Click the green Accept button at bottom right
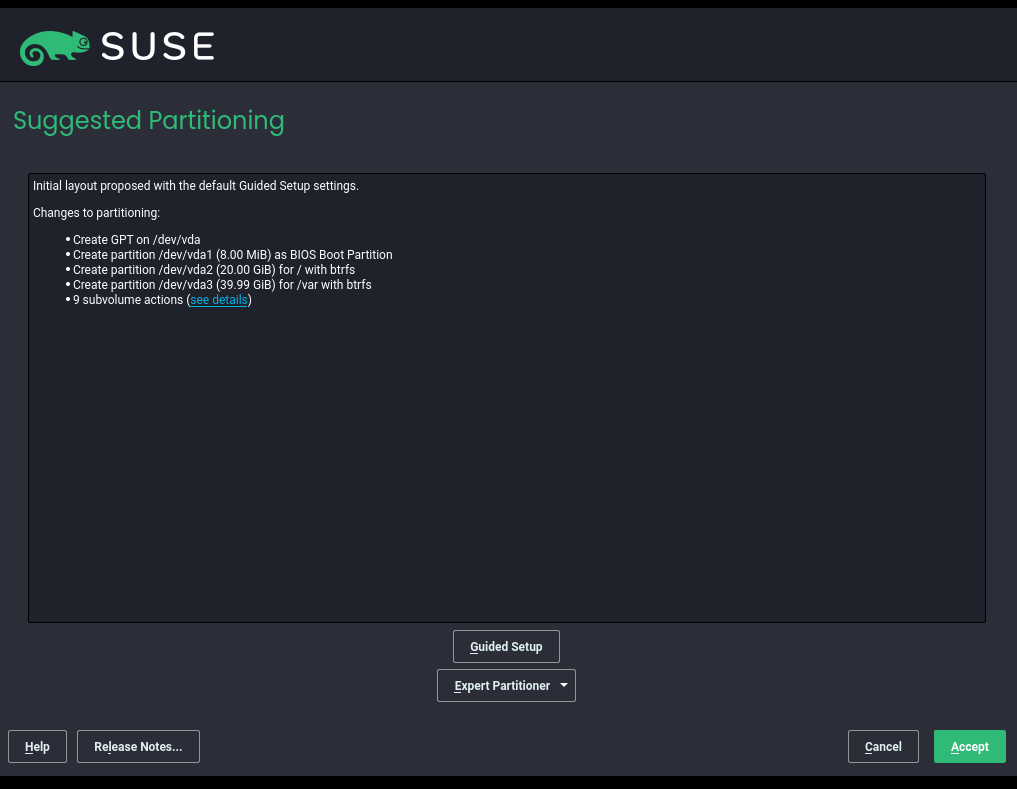 [969, 746]
